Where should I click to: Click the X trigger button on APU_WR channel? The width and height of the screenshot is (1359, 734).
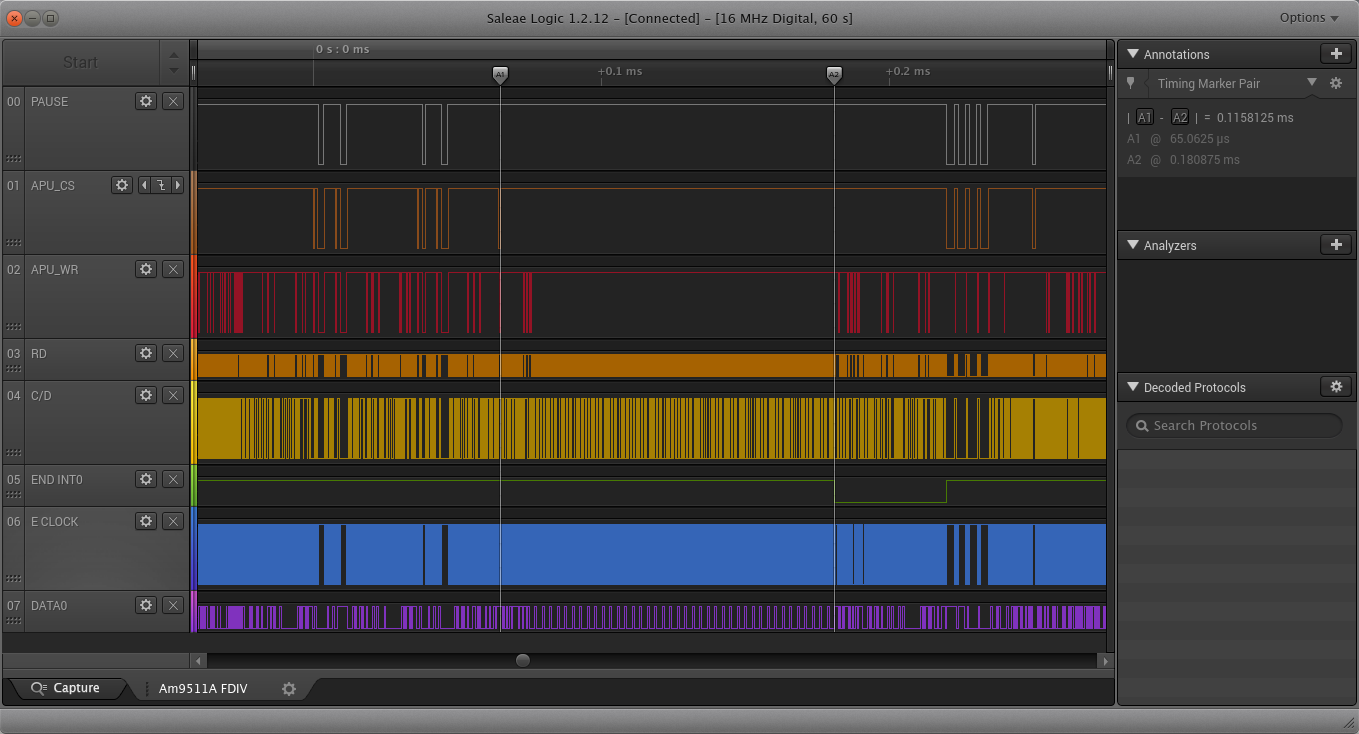[173, 269]
